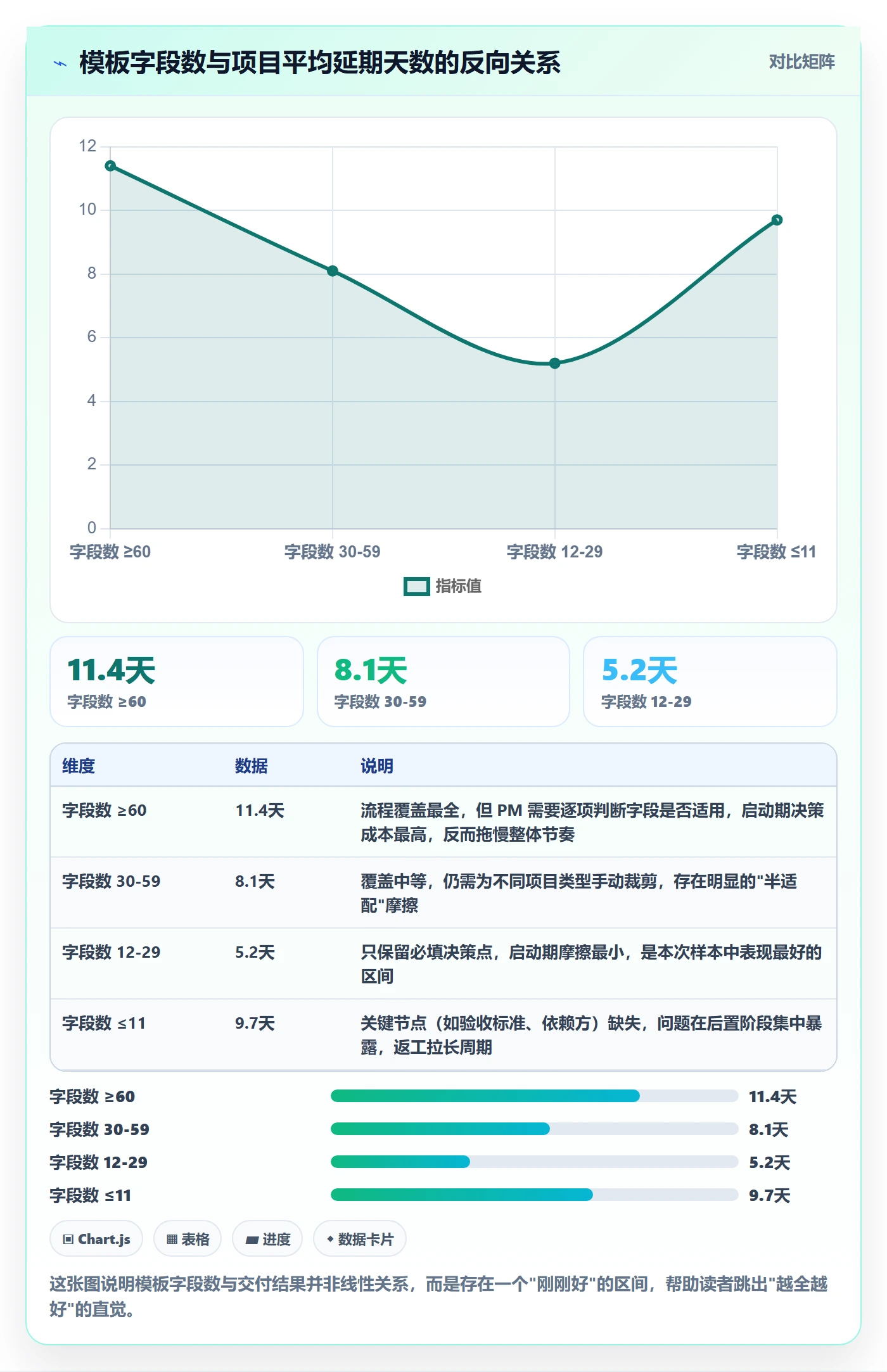This screenshot has width=887, height=1372.
Task: Click the lightning icon beside the title
Action: tap(60, 63)
